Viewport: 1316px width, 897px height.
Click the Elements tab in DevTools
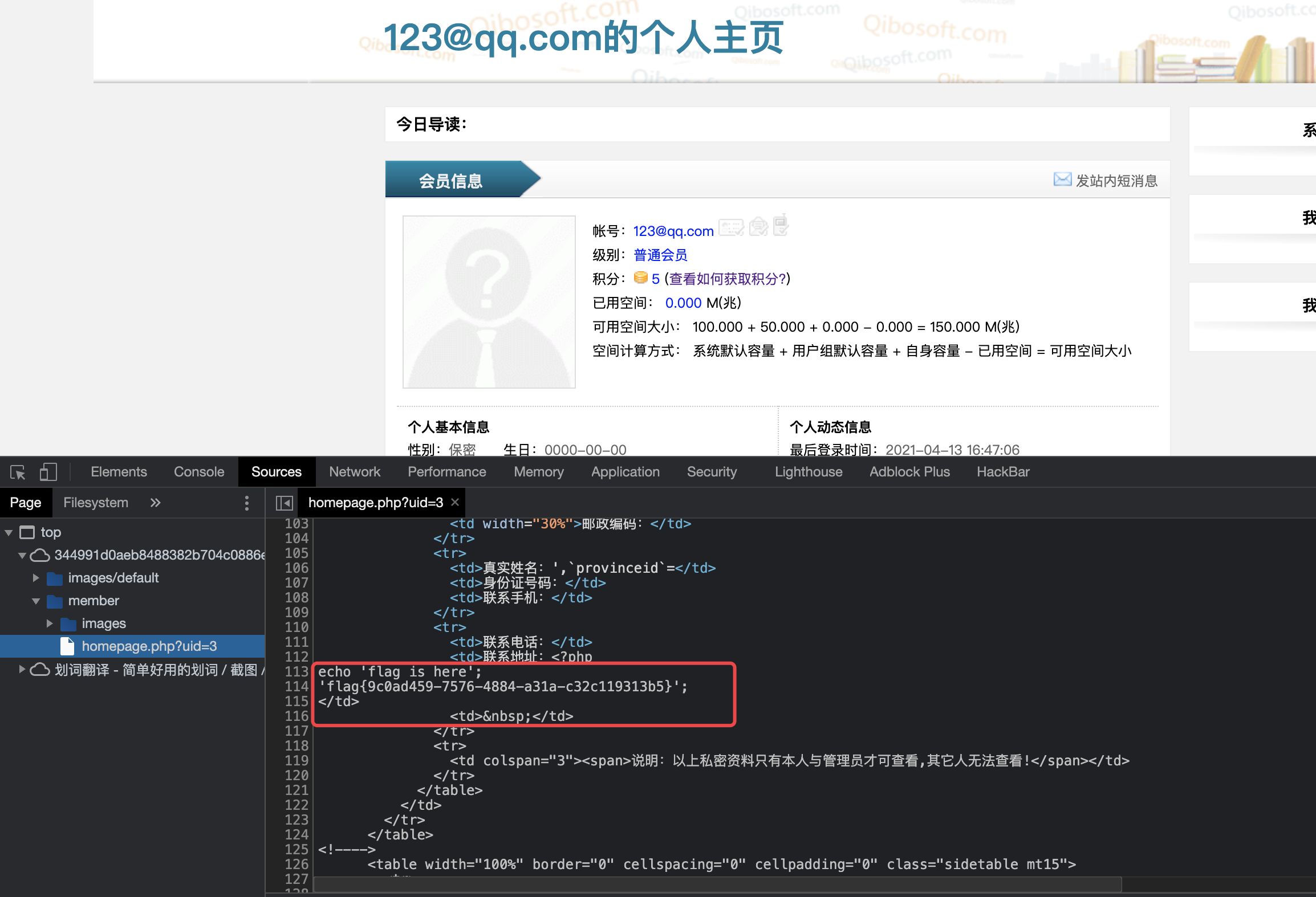click(118, 472)
